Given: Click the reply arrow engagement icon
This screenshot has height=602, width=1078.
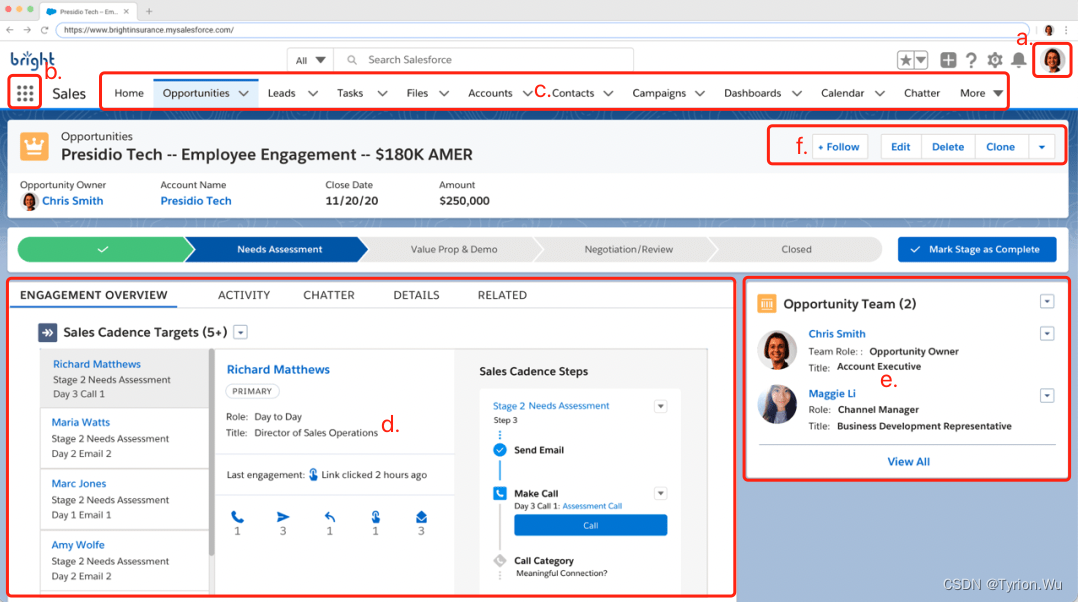Looking at the screenshot, I should [x=329, y=517].
